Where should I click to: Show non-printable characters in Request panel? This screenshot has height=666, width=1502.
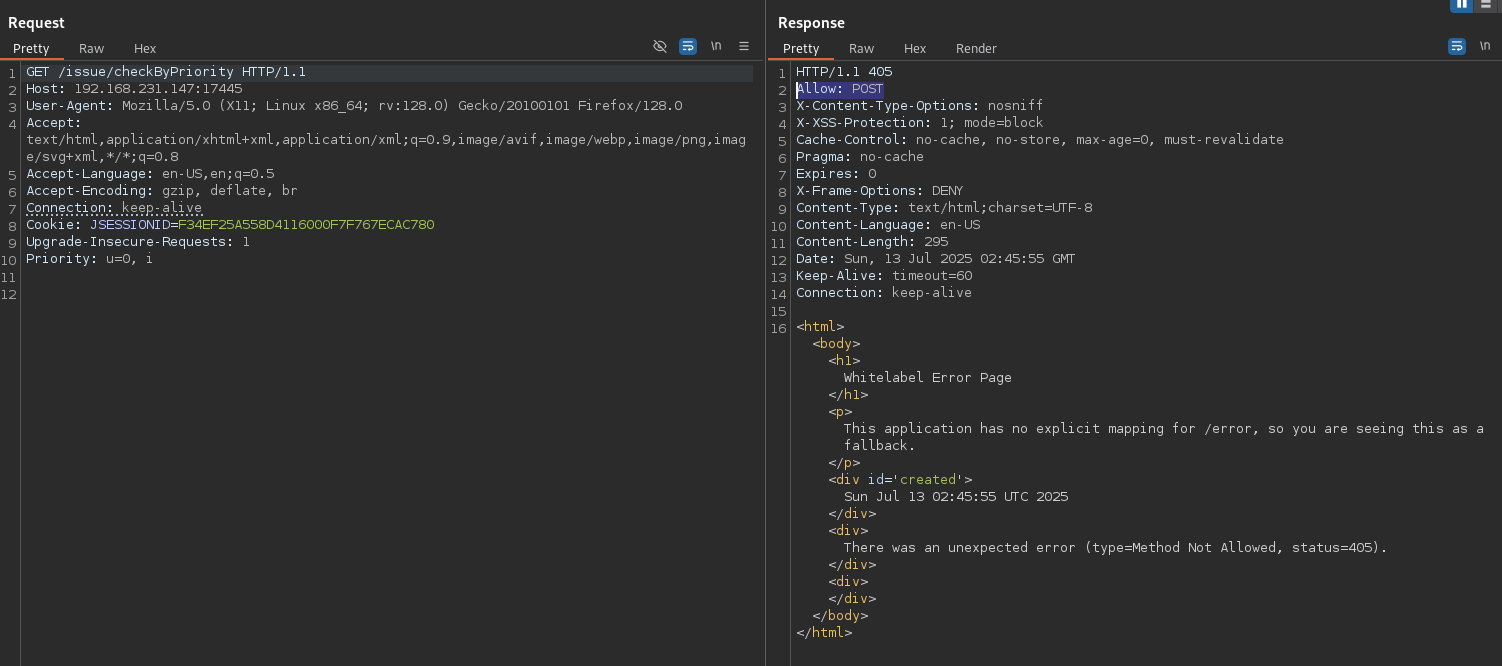point(716,47)
